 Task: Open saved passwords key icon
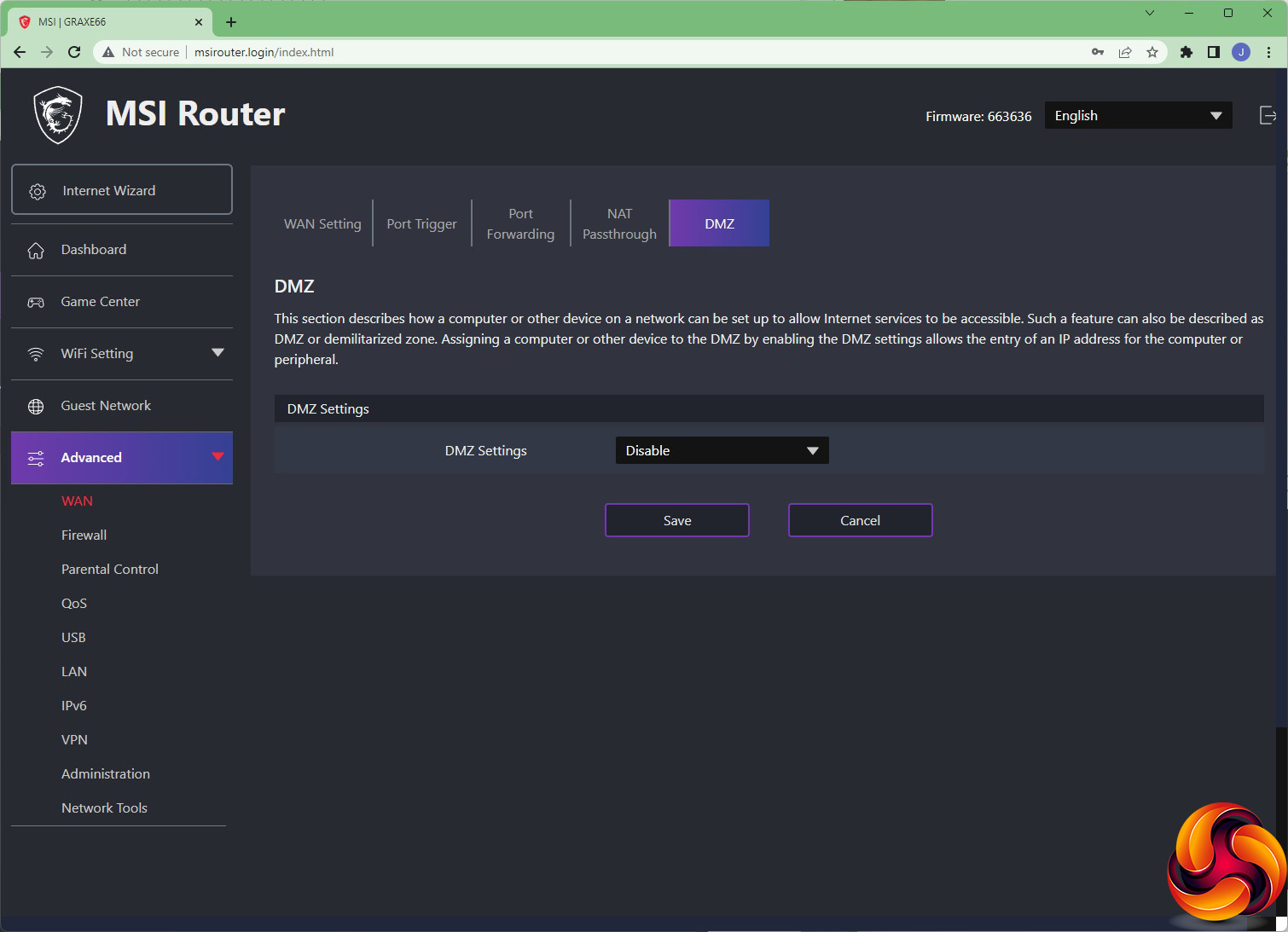1098,52
